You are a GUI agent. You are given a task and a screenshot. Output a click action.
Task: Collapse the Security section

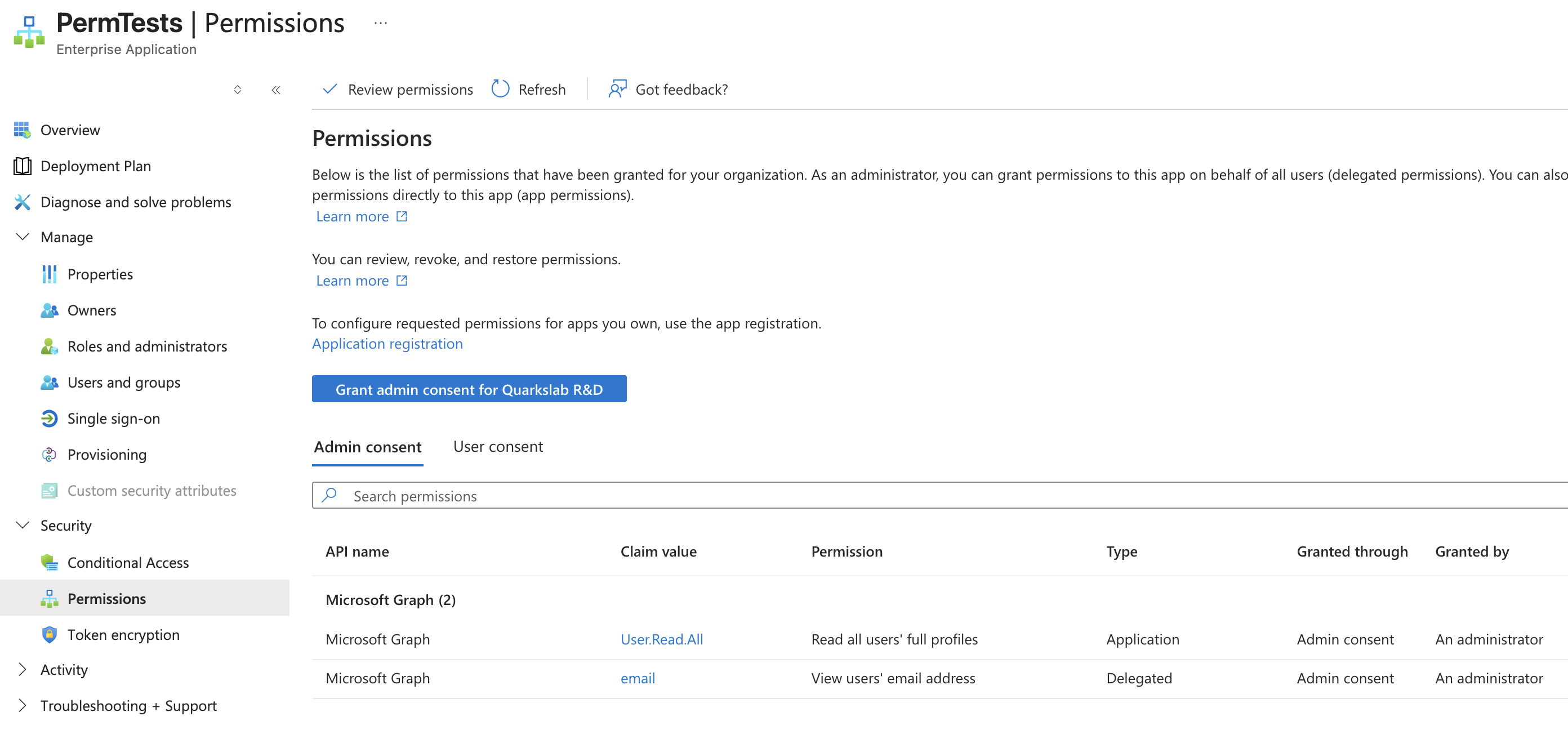pyautogui.click(x=23, y=524)
